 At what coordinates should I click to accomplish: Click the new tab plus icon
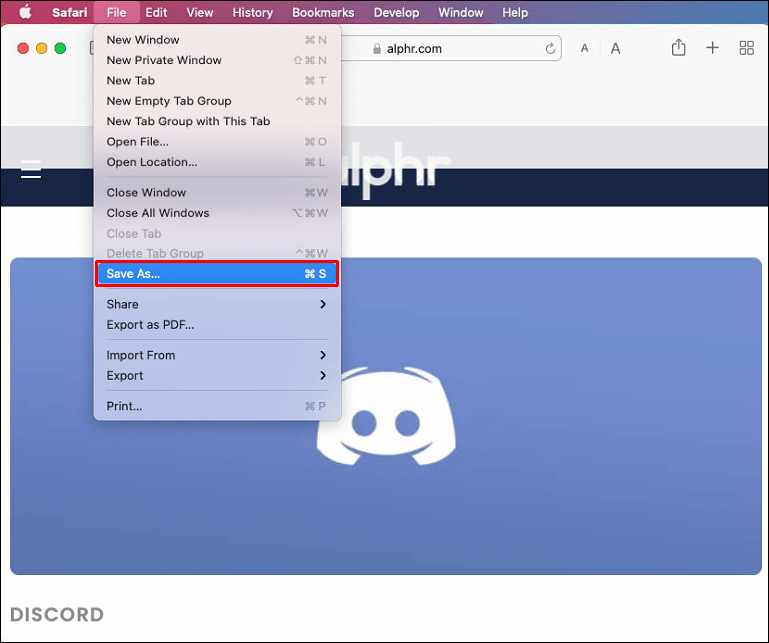[x=712, y=48]
